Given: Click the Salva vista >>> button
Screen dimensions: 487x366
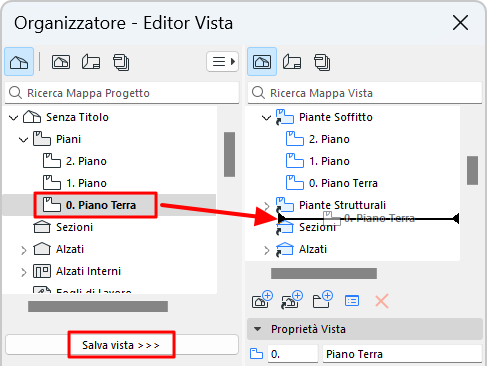Looking at the screenshot, I should pyautogui.click(x=122, y=345).
